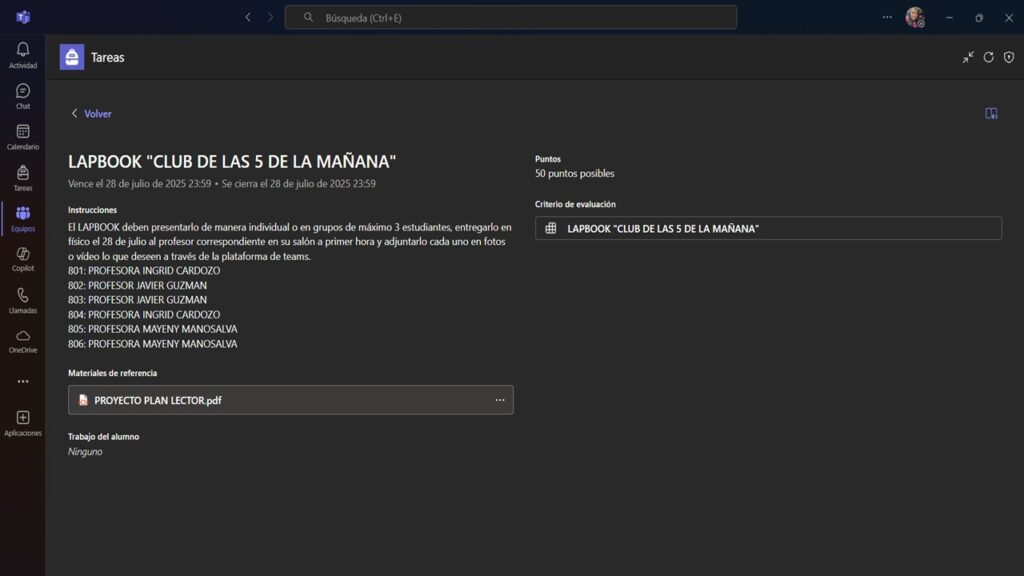Click the Búsqueda search field
The image size is (1024, 576).
(510, 17)
